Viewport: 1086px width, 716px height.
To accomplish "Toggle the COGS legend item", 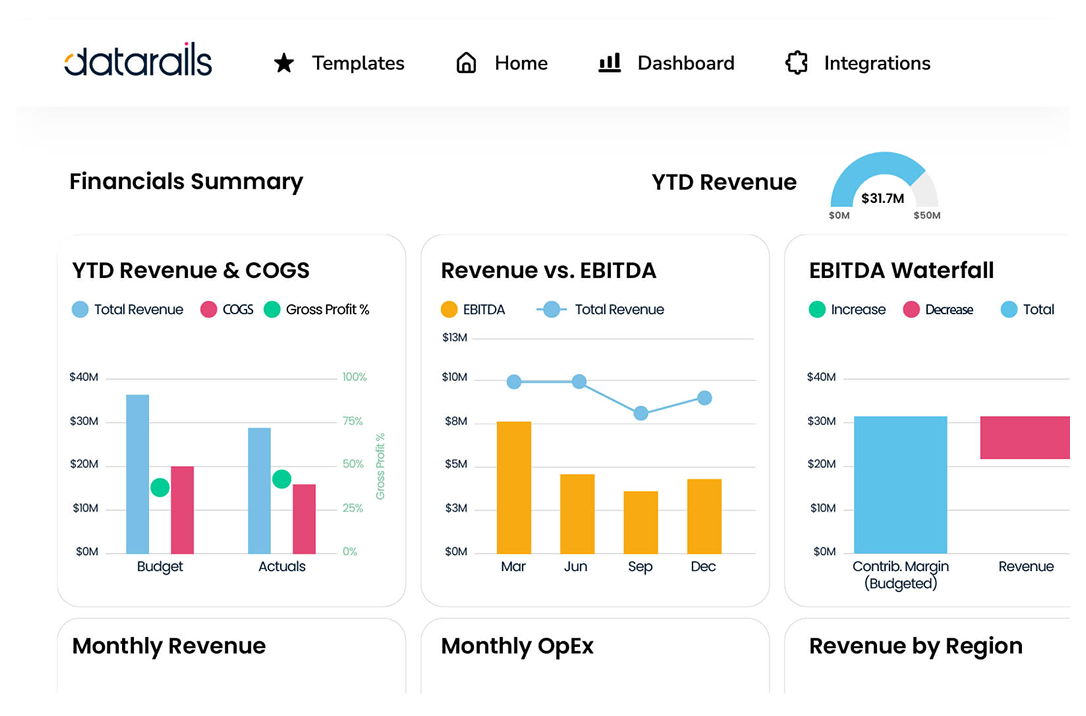I will coord(227,310).
